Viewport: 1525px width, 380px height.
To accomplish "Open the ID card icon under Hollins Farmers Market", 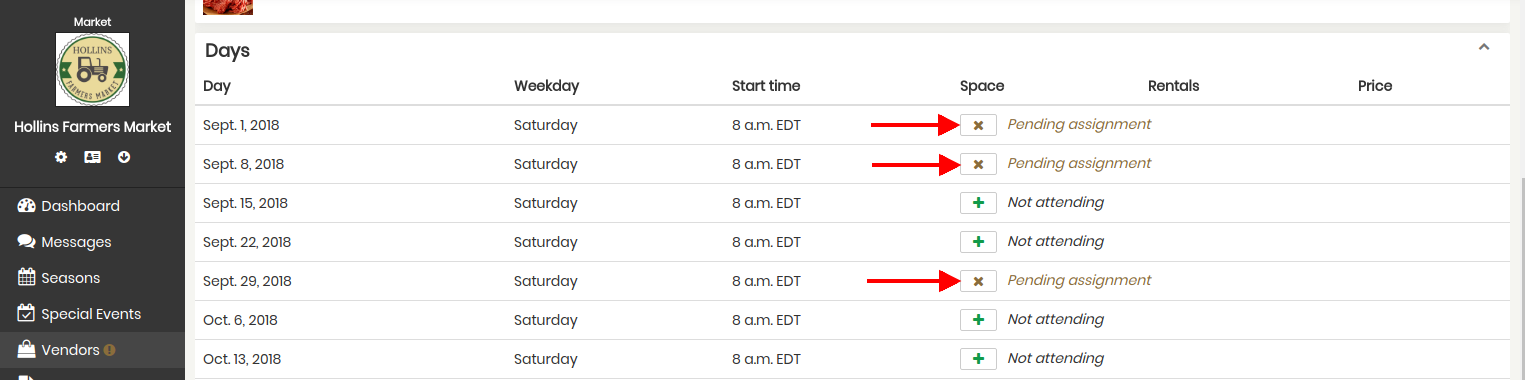I will coord(92,157).
